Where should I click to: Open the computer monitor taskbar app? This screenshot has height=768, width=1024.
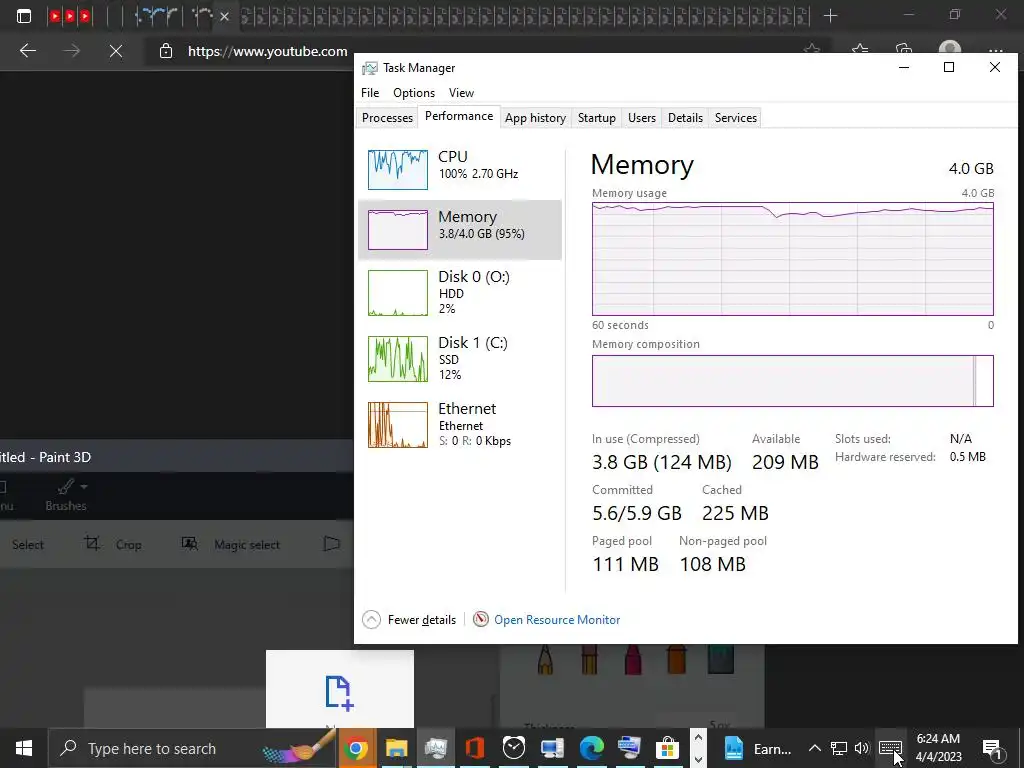point(552,748)
